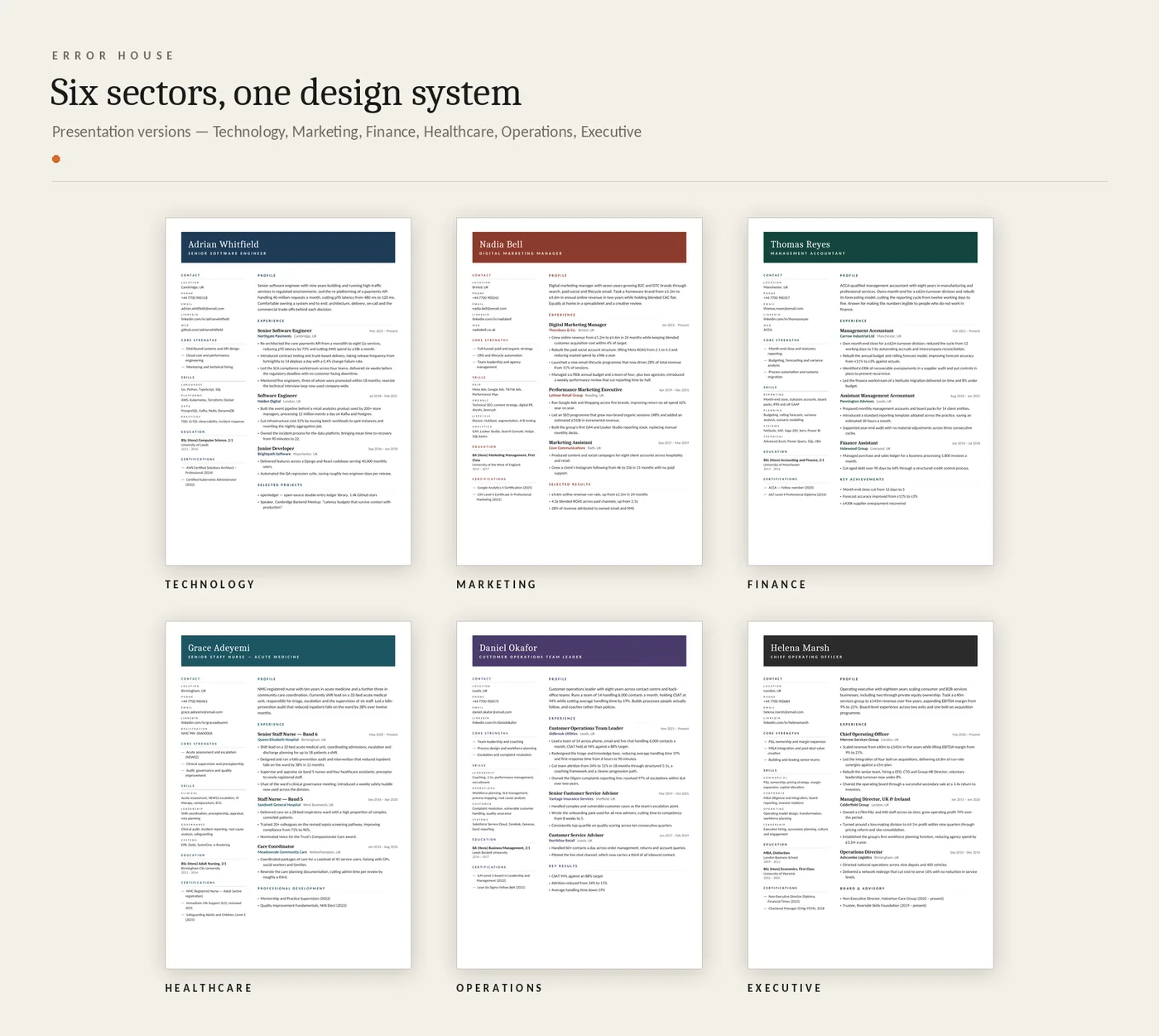Viewport: 1159px width, 1036px height.
Task: Click the EXECUTIVE caption label
Action: click(x=785, y=988)
